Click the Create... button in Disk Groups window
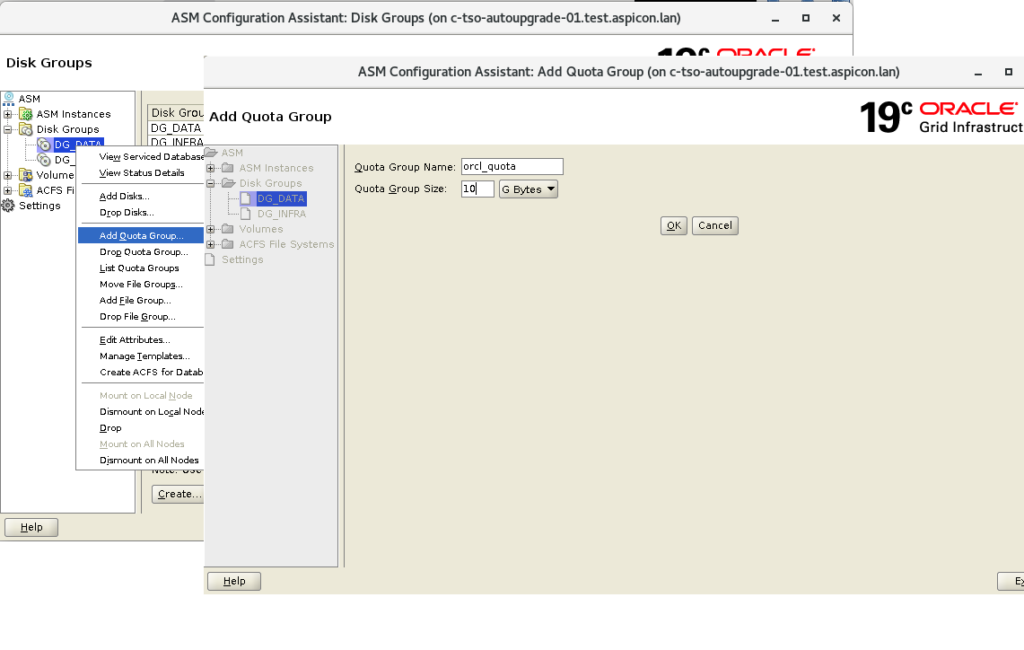 tap(178, 494)
